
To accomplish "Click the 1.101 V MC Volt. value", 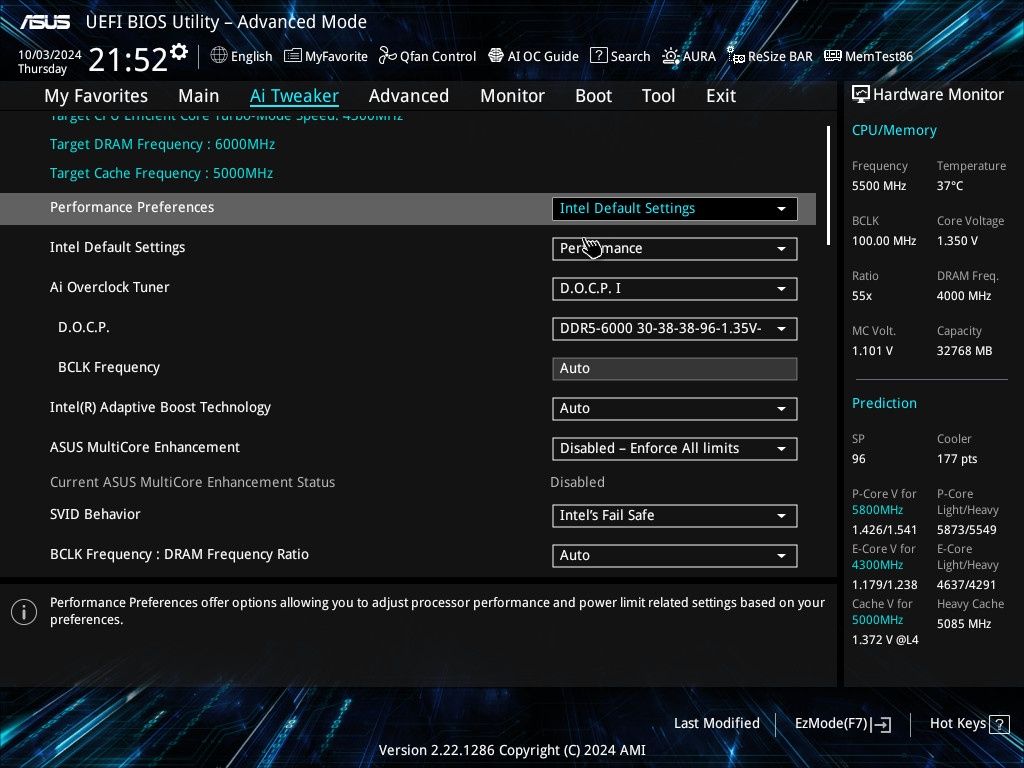I will click(x=872, y=351).
